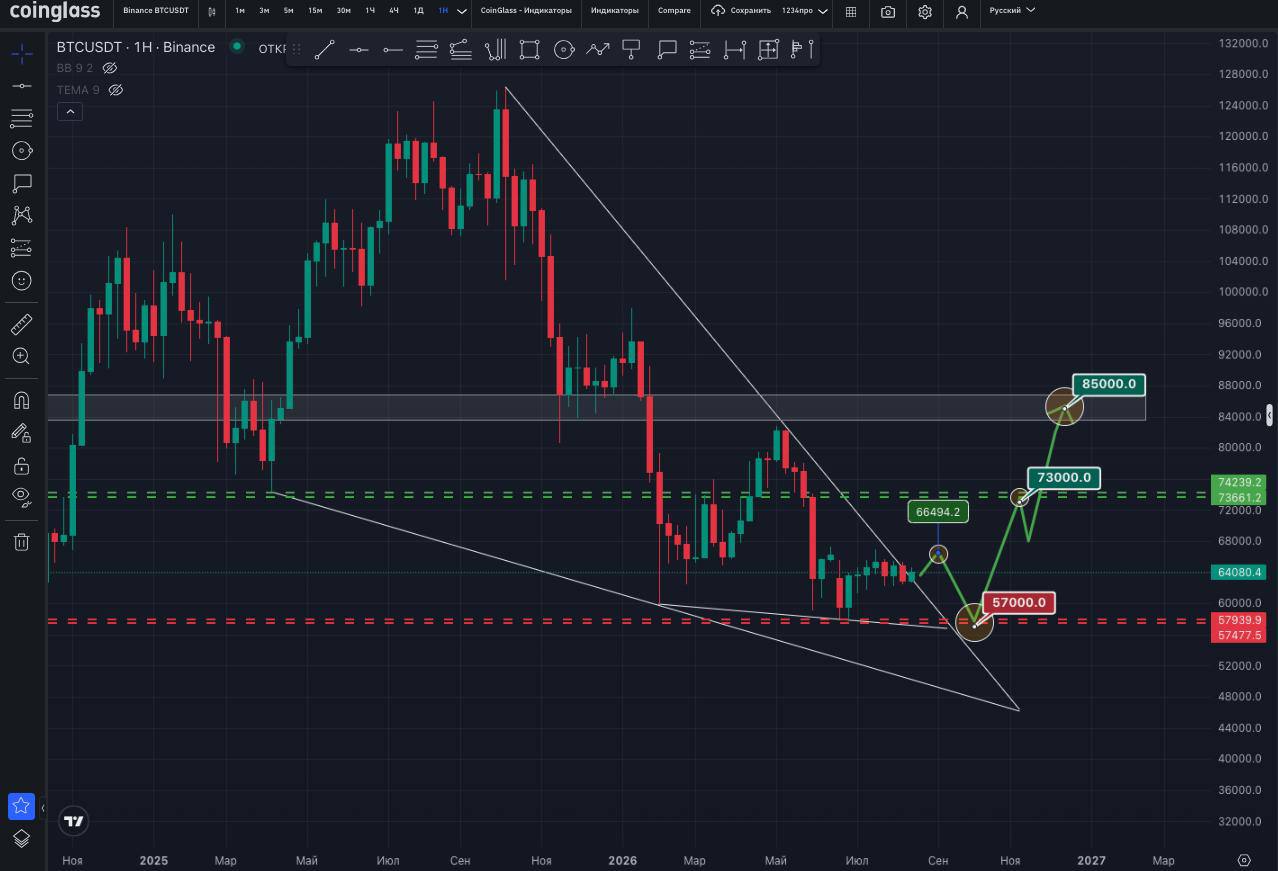Switch to the 4Ч timeframe

pos(394,11)
